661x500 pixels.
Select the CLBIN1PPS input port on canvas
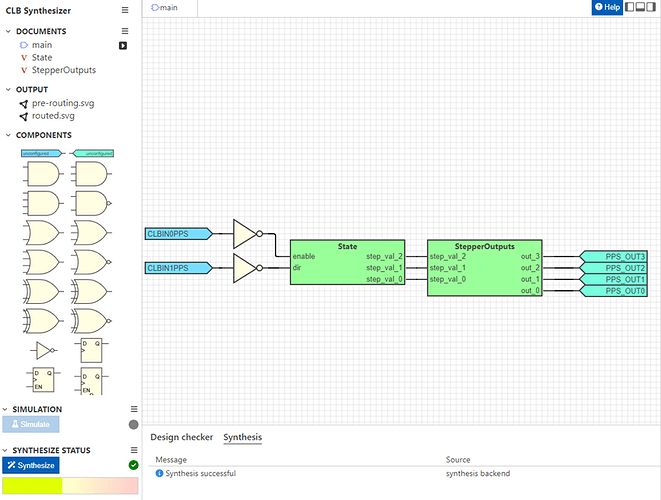coord(179,268)
